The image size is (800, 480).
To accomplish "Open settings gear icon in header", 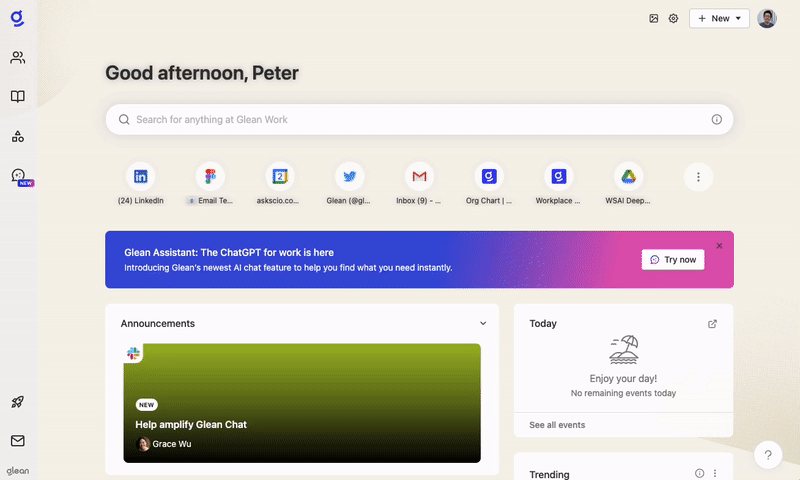I will pos(673,18).
